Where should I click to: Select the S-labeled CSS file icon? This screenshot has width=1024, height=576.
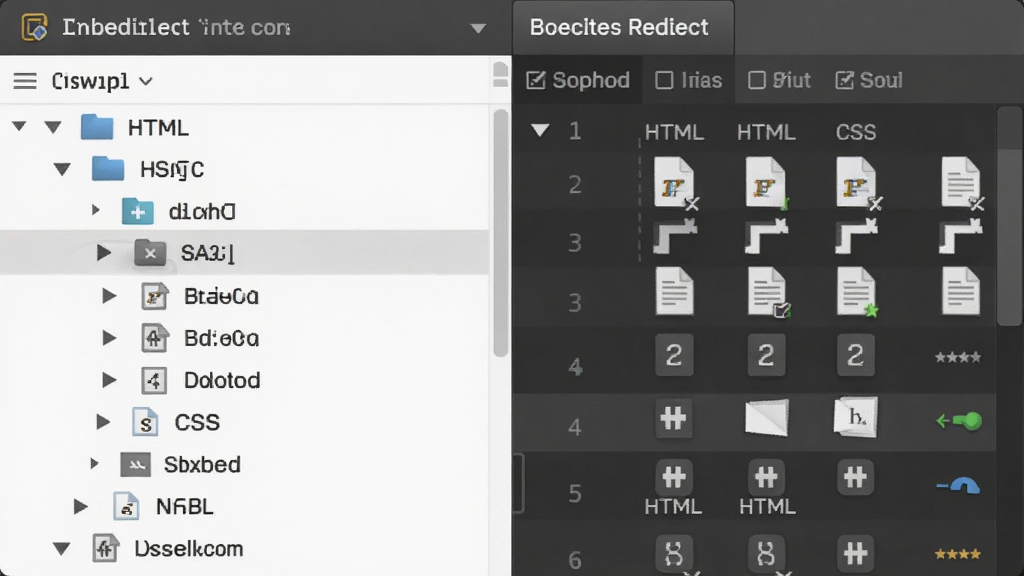click(x=145, y=423)
